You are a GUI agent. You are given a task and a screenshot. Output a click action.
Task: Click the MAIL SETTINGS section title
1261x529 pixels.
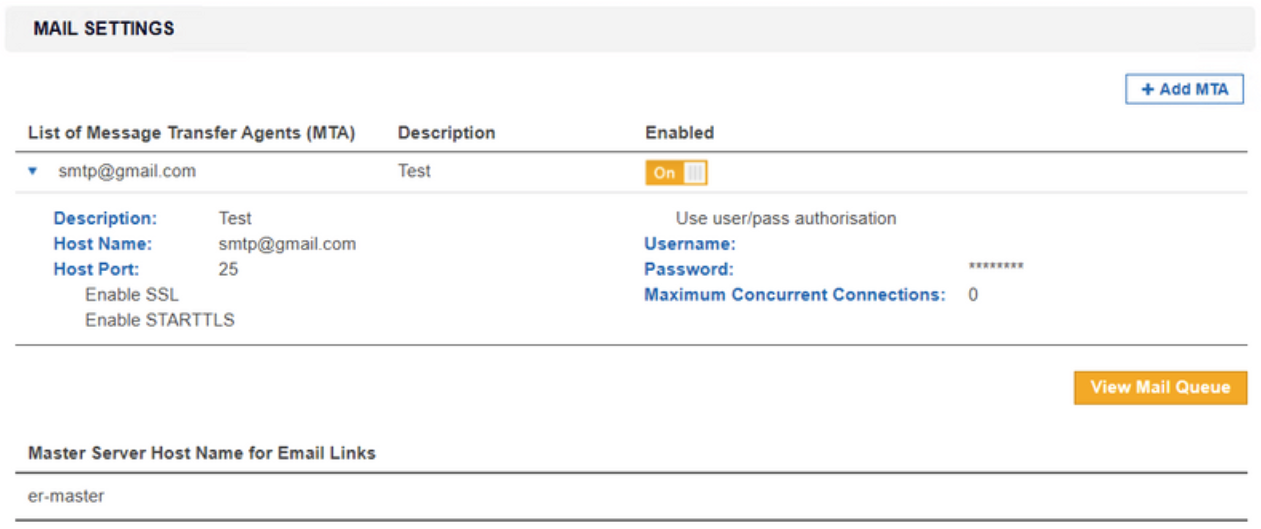[104, 29]
